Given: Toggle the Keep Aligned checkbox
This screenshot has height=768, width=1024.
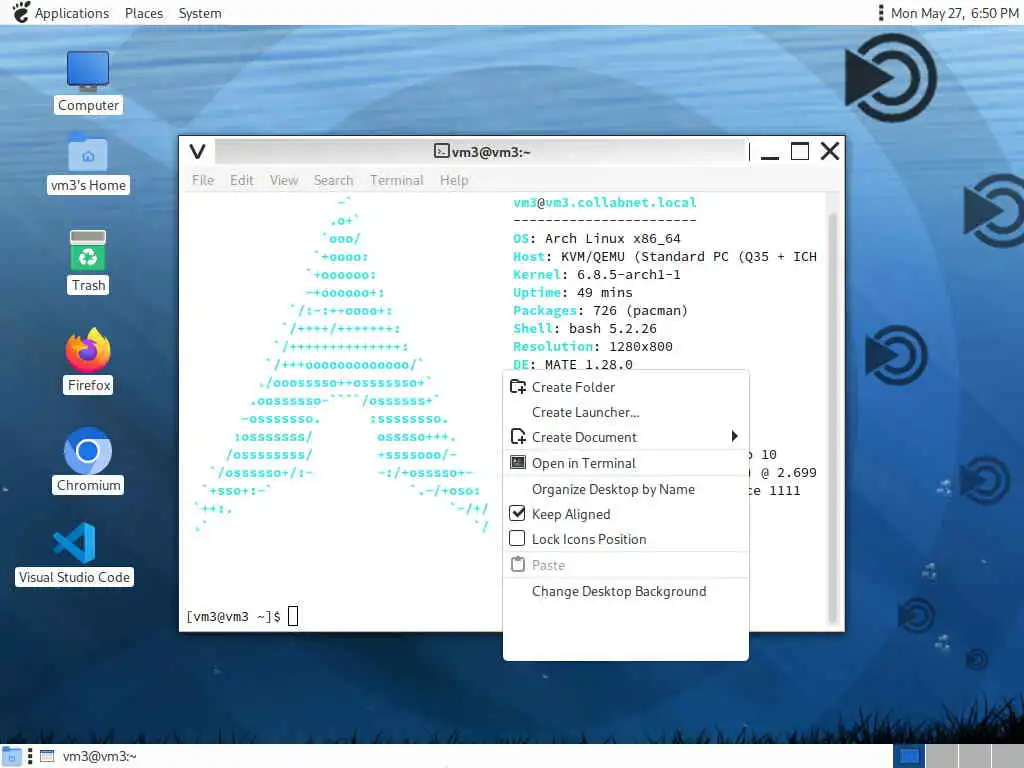Looking at the screenshot, I should point(517,513).
